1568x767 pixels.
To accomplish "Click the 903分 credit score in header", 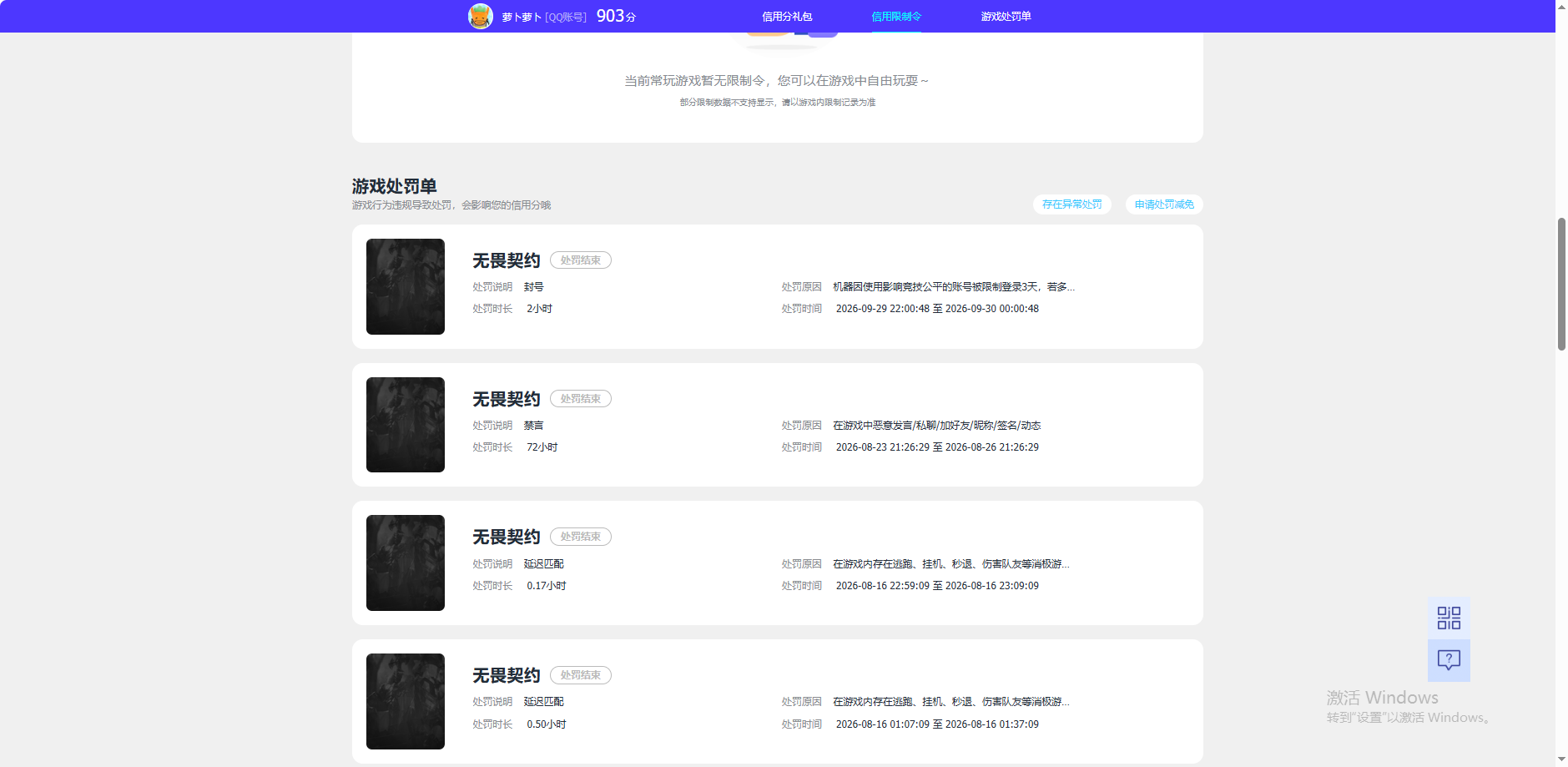I will coord(616,16).
